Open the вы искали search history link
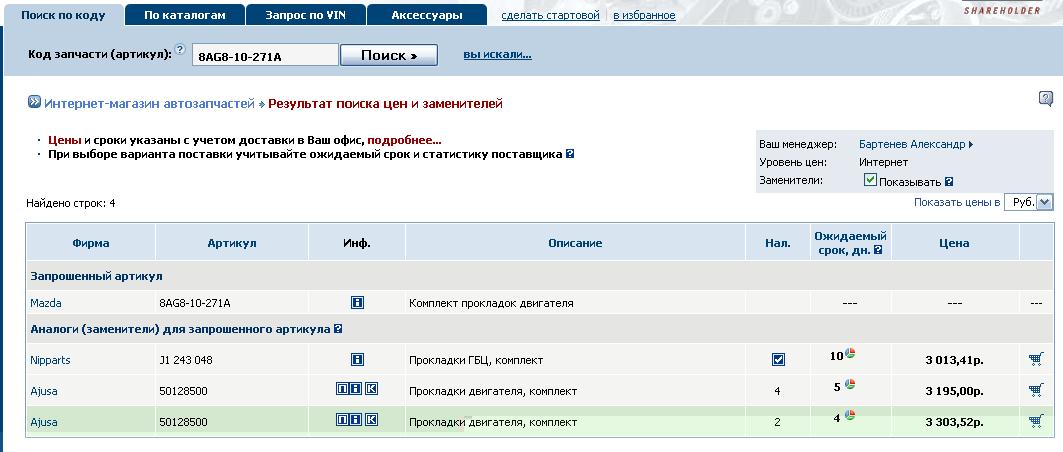The height and width of the screenshot is (452, 1063). [497, 54]
